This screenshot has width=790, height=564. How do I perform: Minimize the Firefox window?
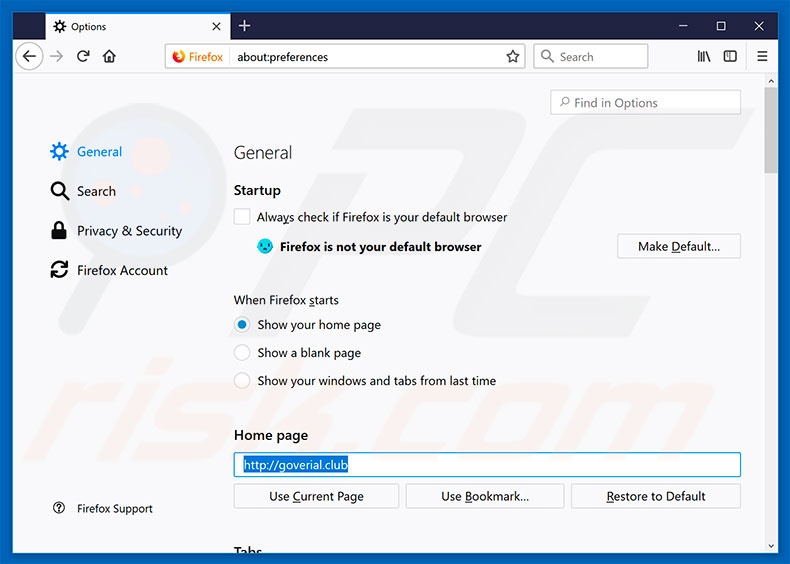[x=683, y=26]
